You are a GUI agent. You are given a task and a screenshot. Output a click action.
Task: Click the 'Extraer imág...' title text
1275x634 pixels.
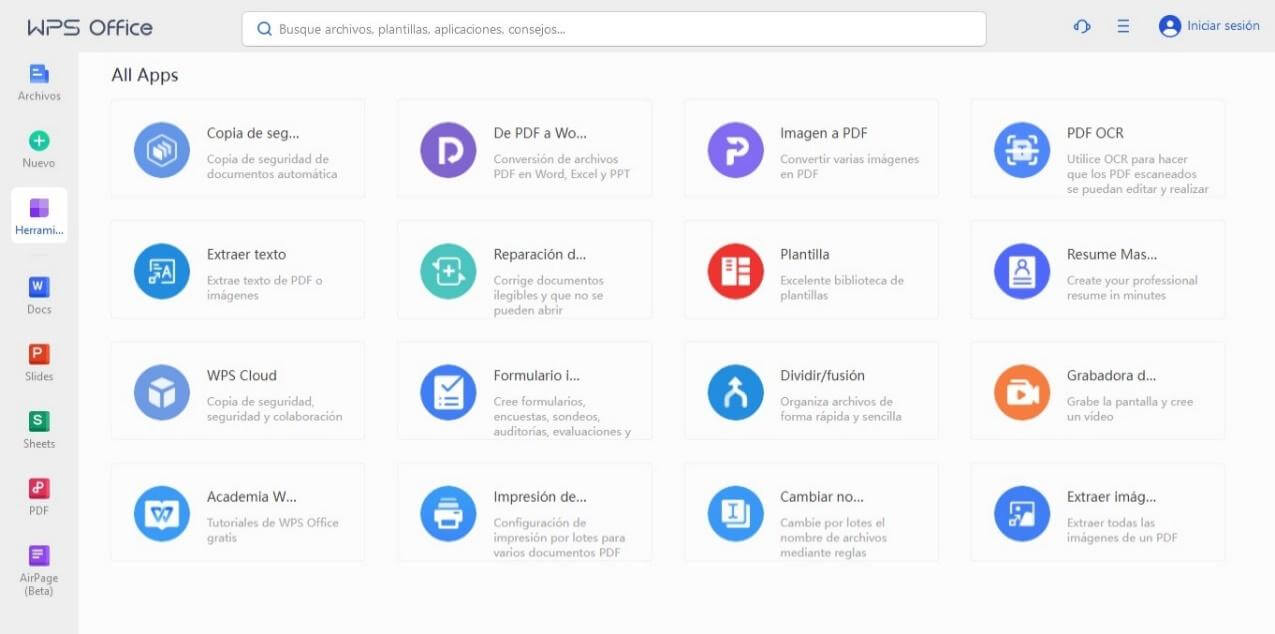[x=1112, y=496]
